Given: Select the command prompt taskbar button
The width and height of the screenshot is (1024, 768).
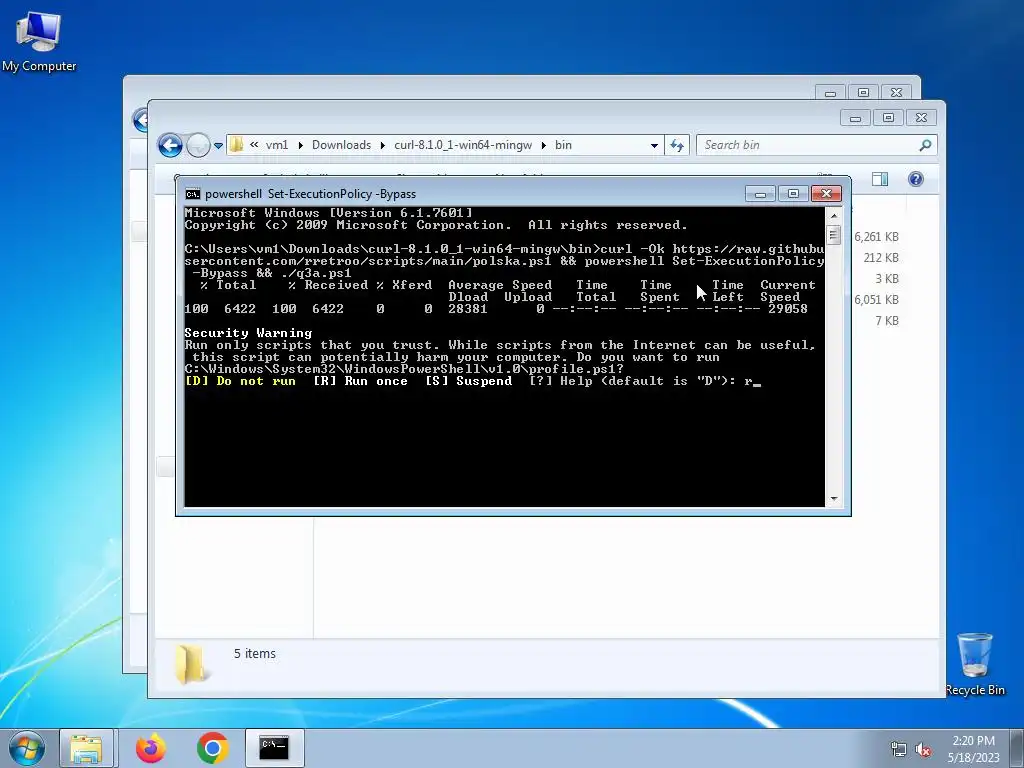Looking at the screenshot, I should click(274, 748).
